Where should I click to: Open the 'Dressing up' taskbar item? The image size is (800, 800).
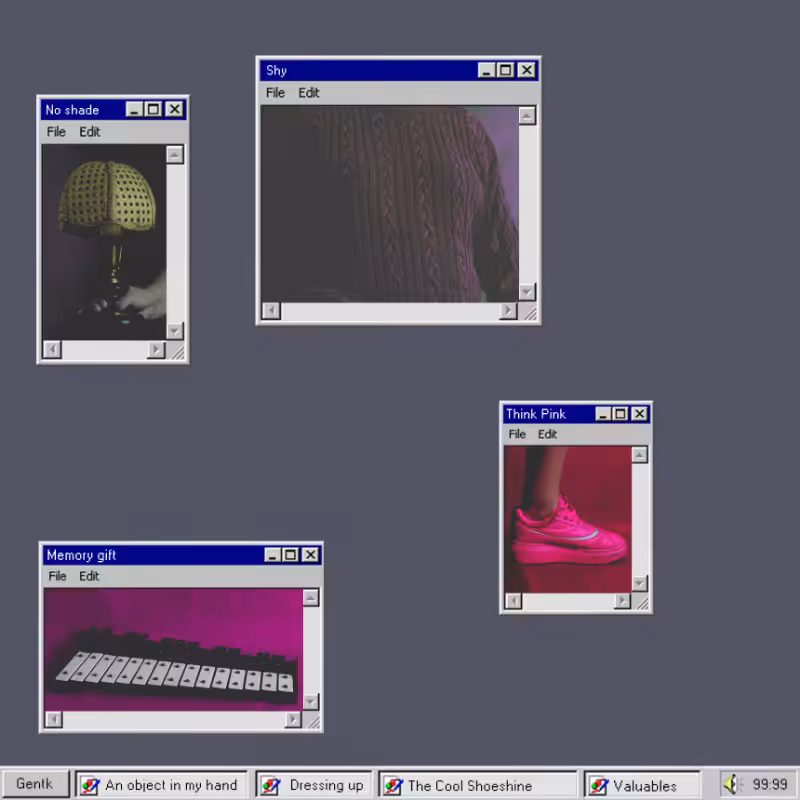[x=313, y=785]
